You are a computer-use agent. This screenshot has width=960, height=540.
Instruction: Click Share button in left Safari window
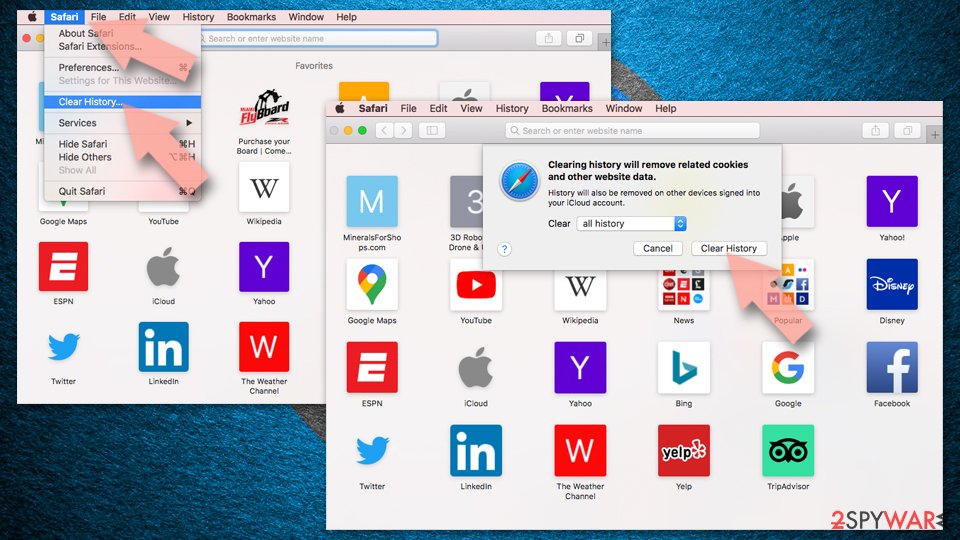tap(549, 38)
